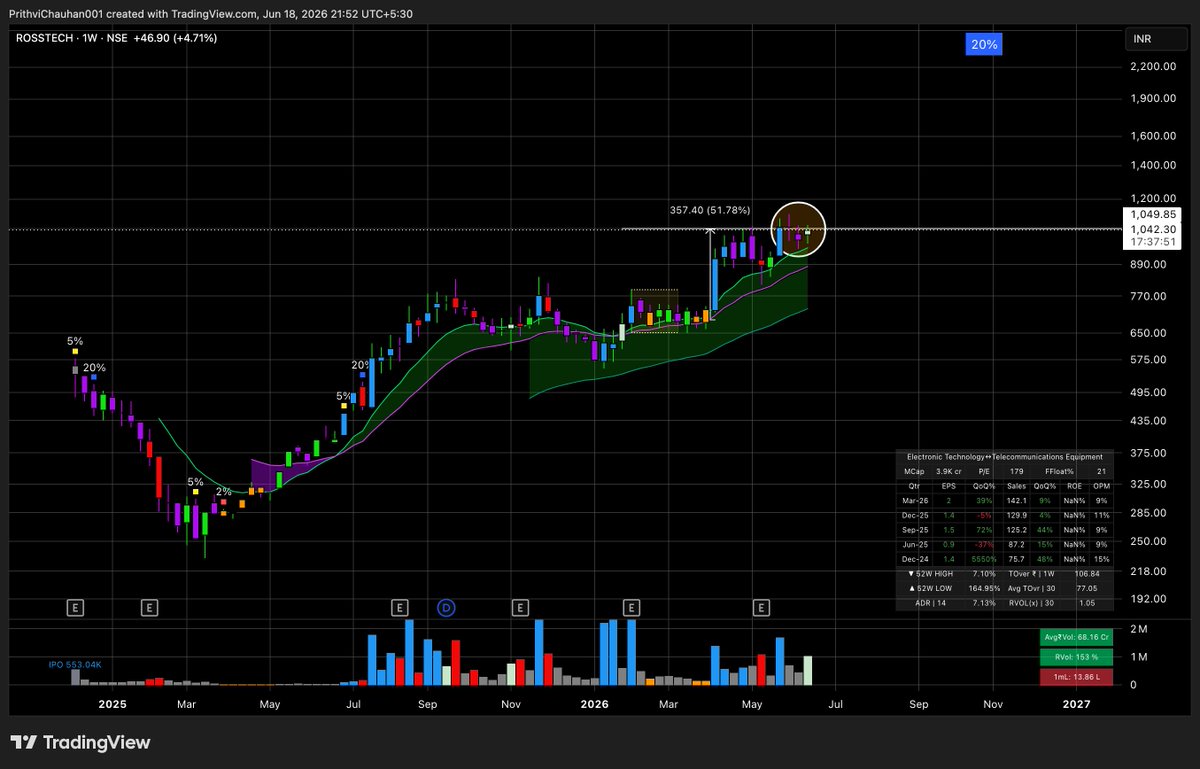Open the INR currency selector
1200x769 pixels.
click(x=1154, y=40)
